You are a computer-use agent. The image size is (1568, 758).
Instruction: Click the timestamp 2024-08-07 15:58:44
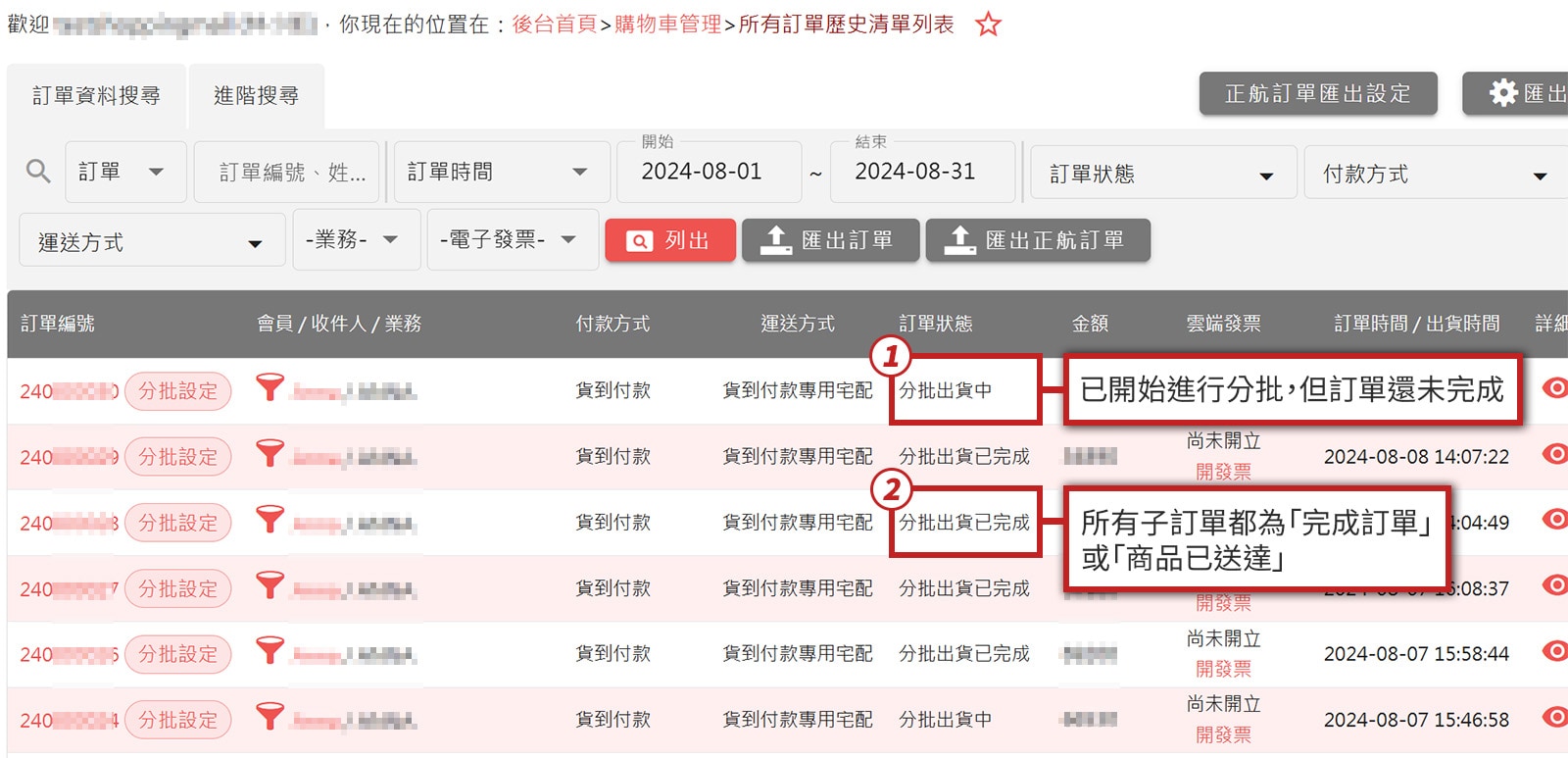1416,654
